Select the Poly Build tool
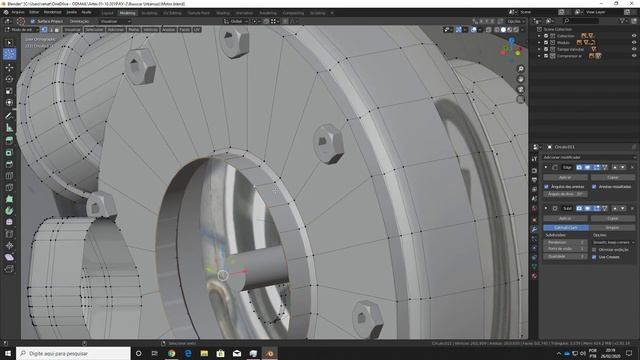Screen dimensions: 640x360 (9, 199)
